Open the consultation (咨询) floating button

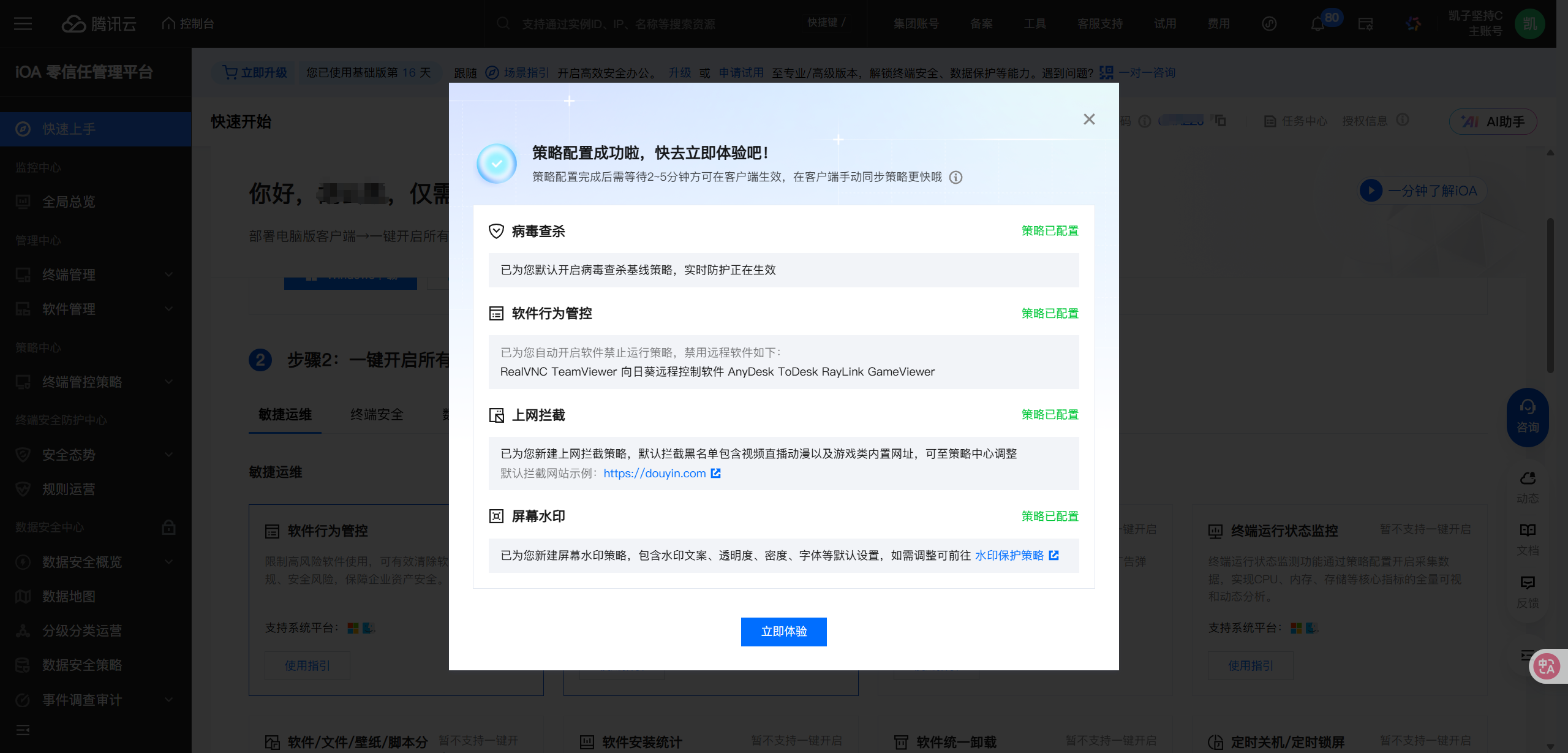click(x=1527, y=417)
